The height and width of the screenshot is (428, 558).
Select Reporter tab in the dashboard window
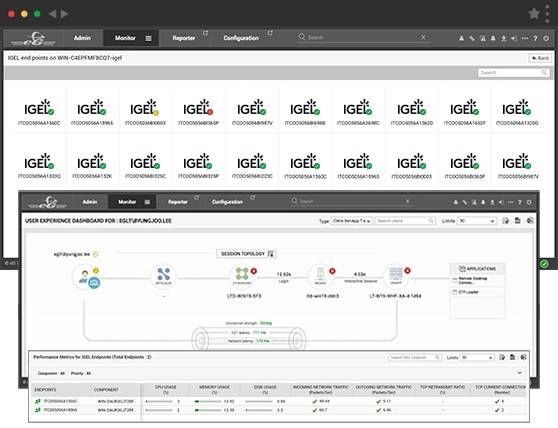(x=178, y=202)
